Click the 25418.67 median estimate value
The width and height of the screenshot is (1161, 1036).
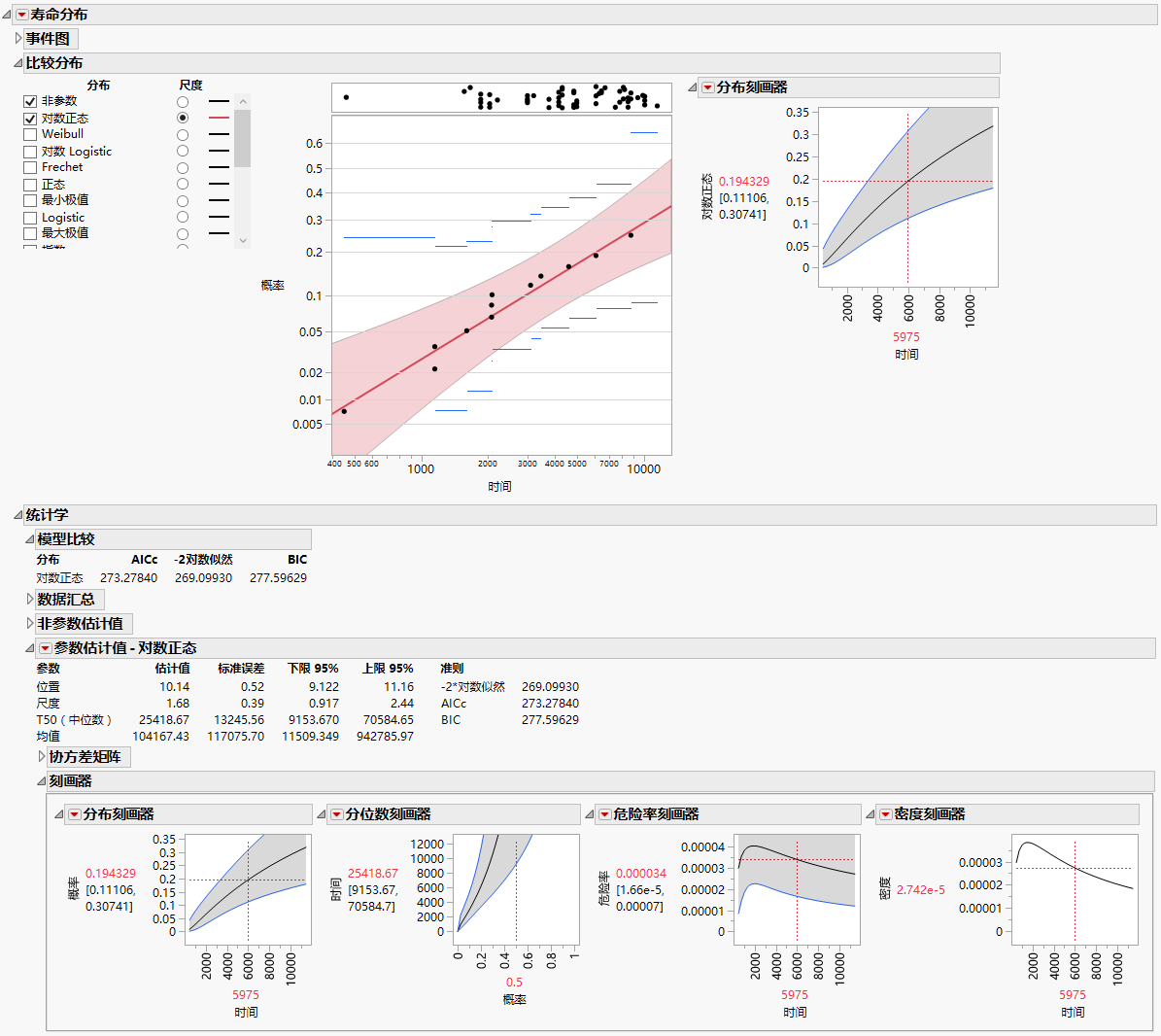[x=163, y=720]
